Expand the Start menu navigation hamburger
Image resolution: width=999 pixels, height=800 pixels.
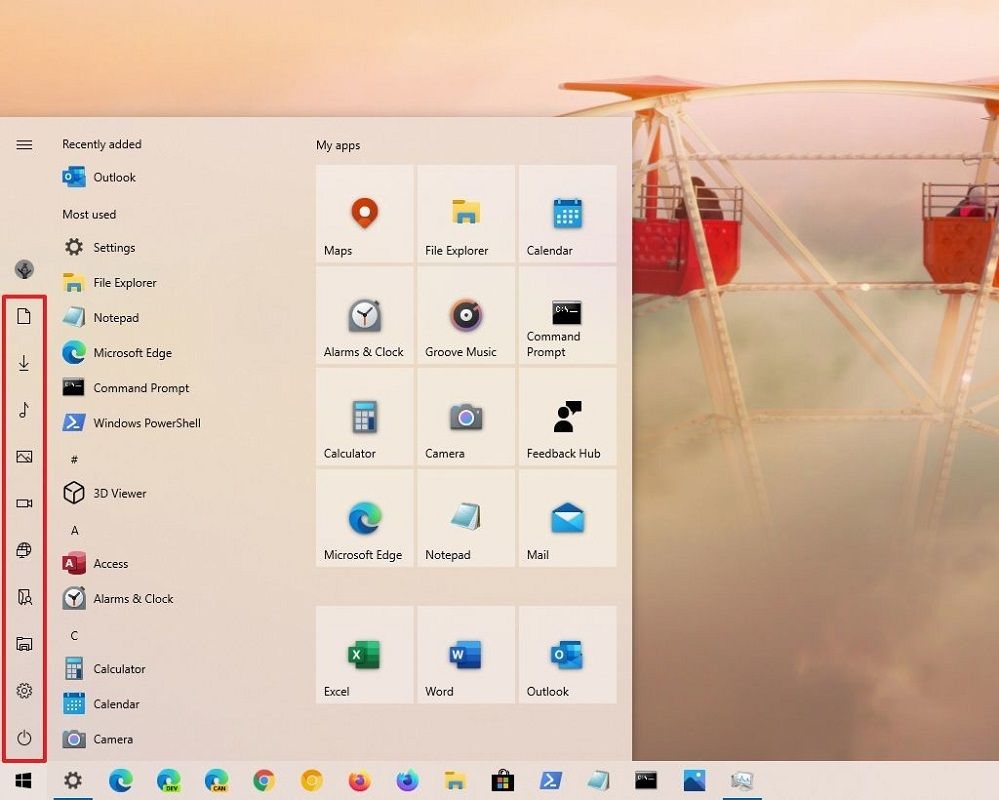(x=24, y=144)
